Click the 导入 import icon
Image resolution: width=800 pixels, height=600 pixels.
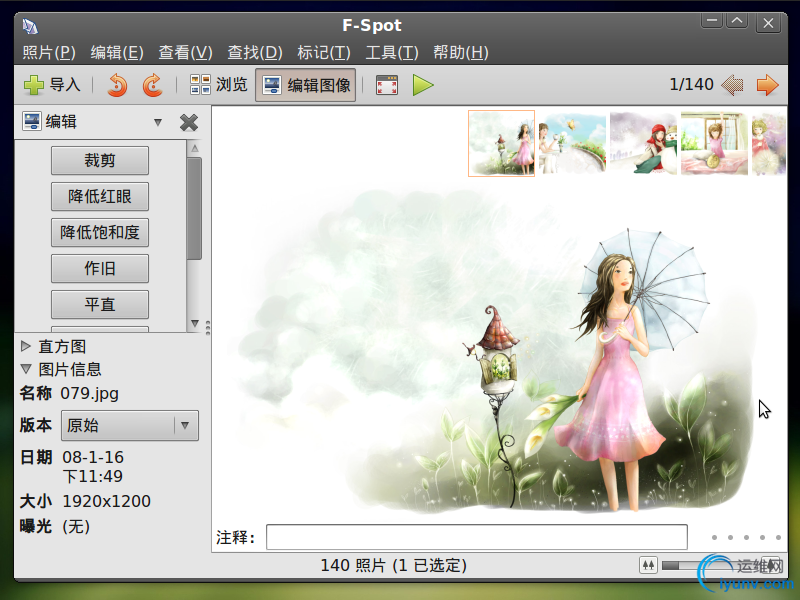pos(33,84)
